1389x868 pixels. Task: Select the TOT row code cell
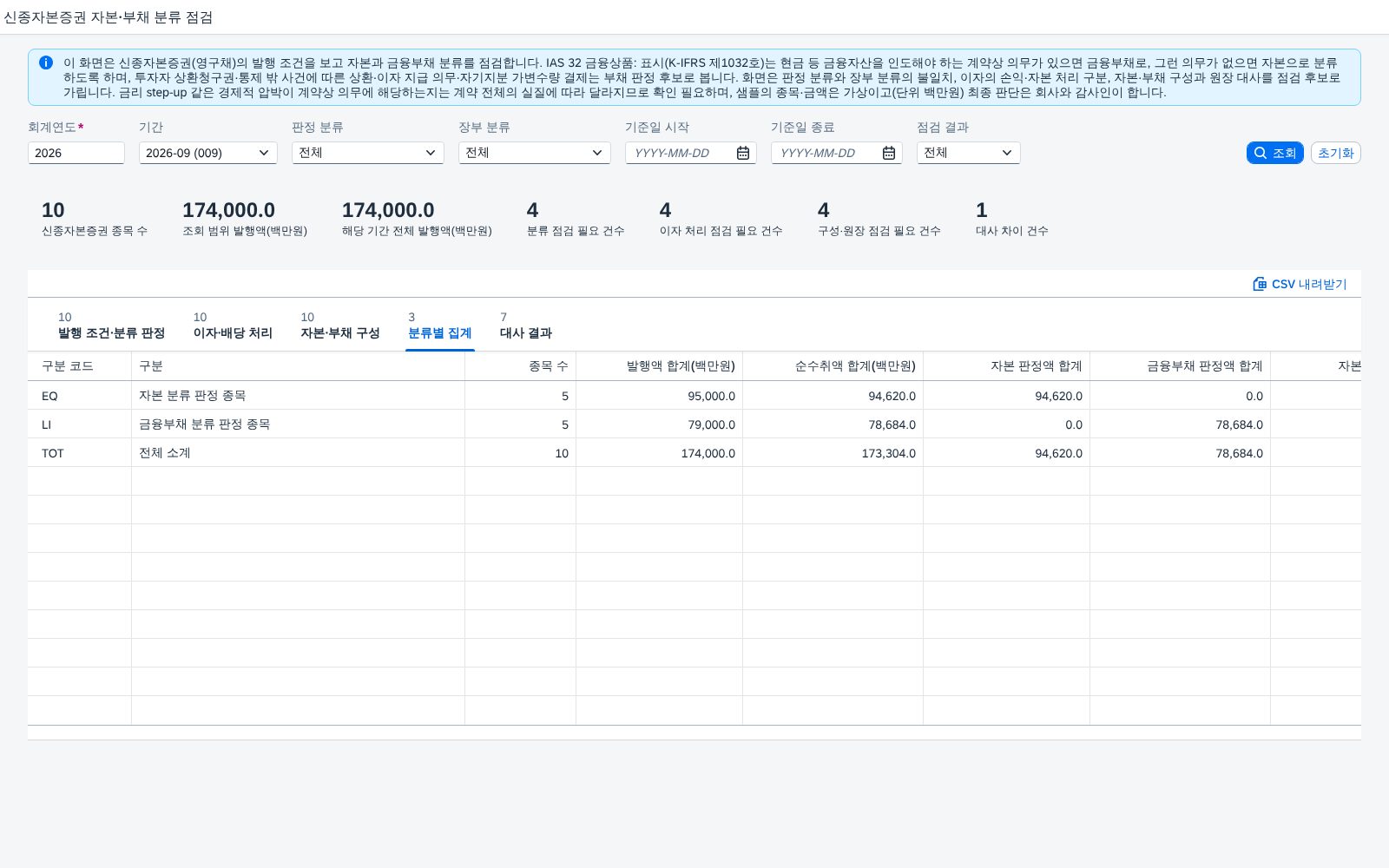click(80, 453)
